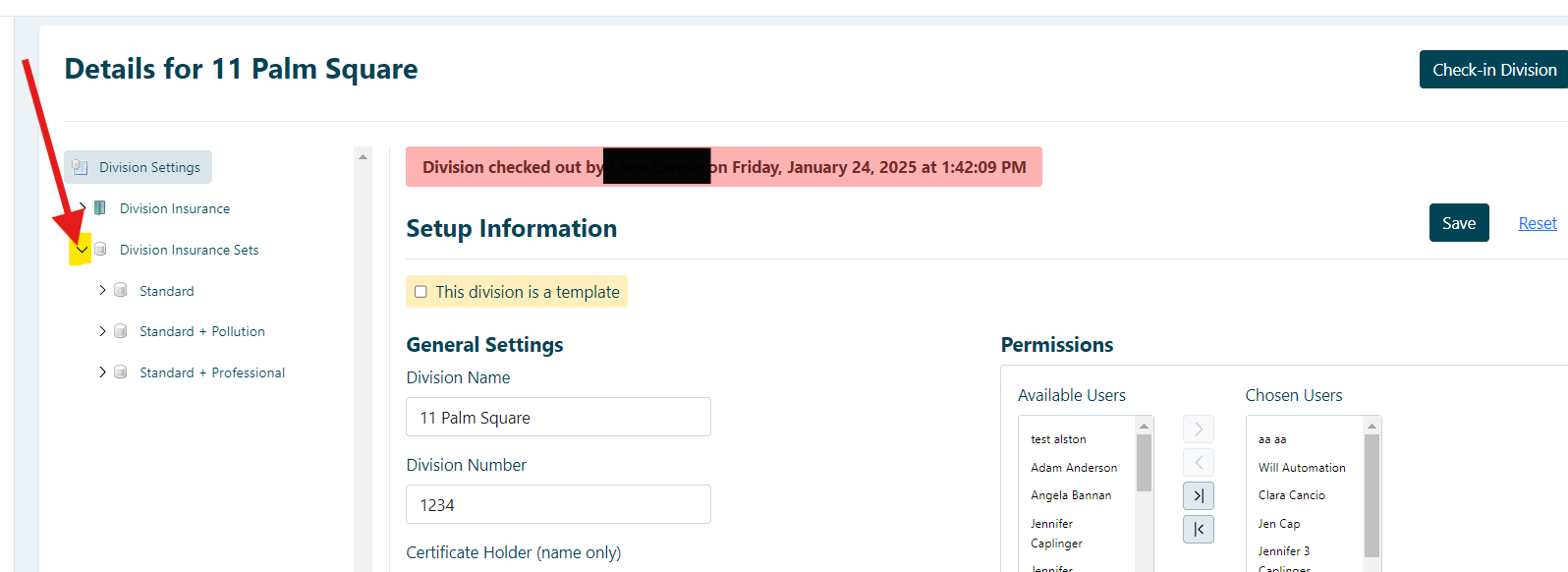This screenshot has width=1568, height=572.
Task: Click the Division Insurance book icon
Action: [100, 208]
